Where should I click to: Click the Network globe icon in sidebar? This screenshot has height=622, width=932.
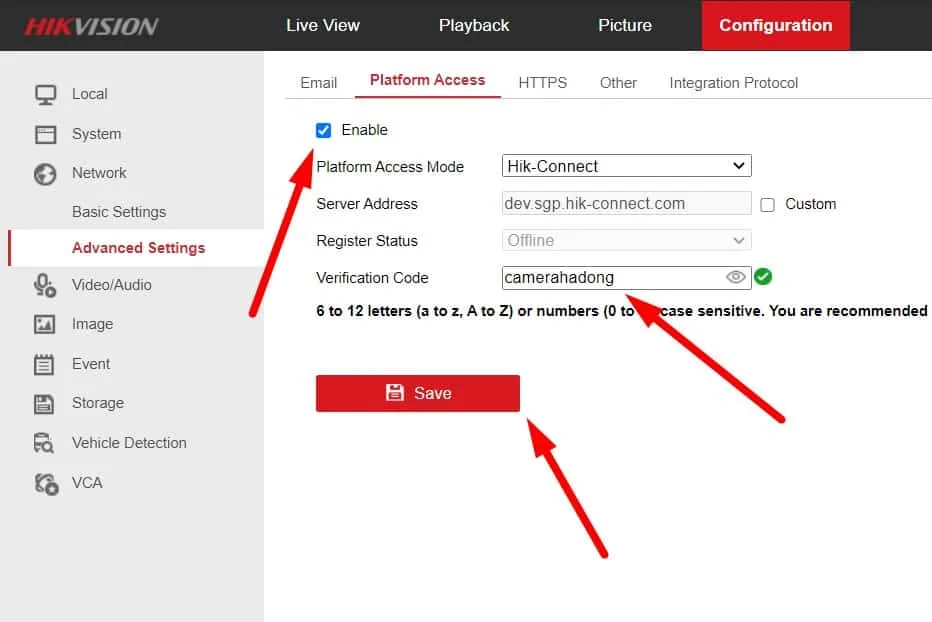point(45,174)
